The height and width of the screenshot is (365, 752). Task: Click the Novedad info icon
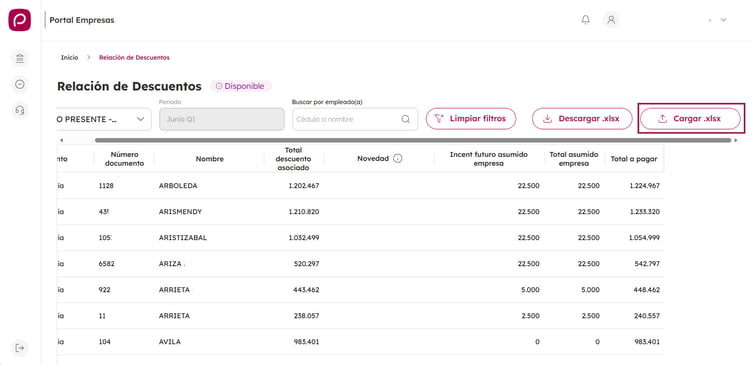click(x=398, y=159)
